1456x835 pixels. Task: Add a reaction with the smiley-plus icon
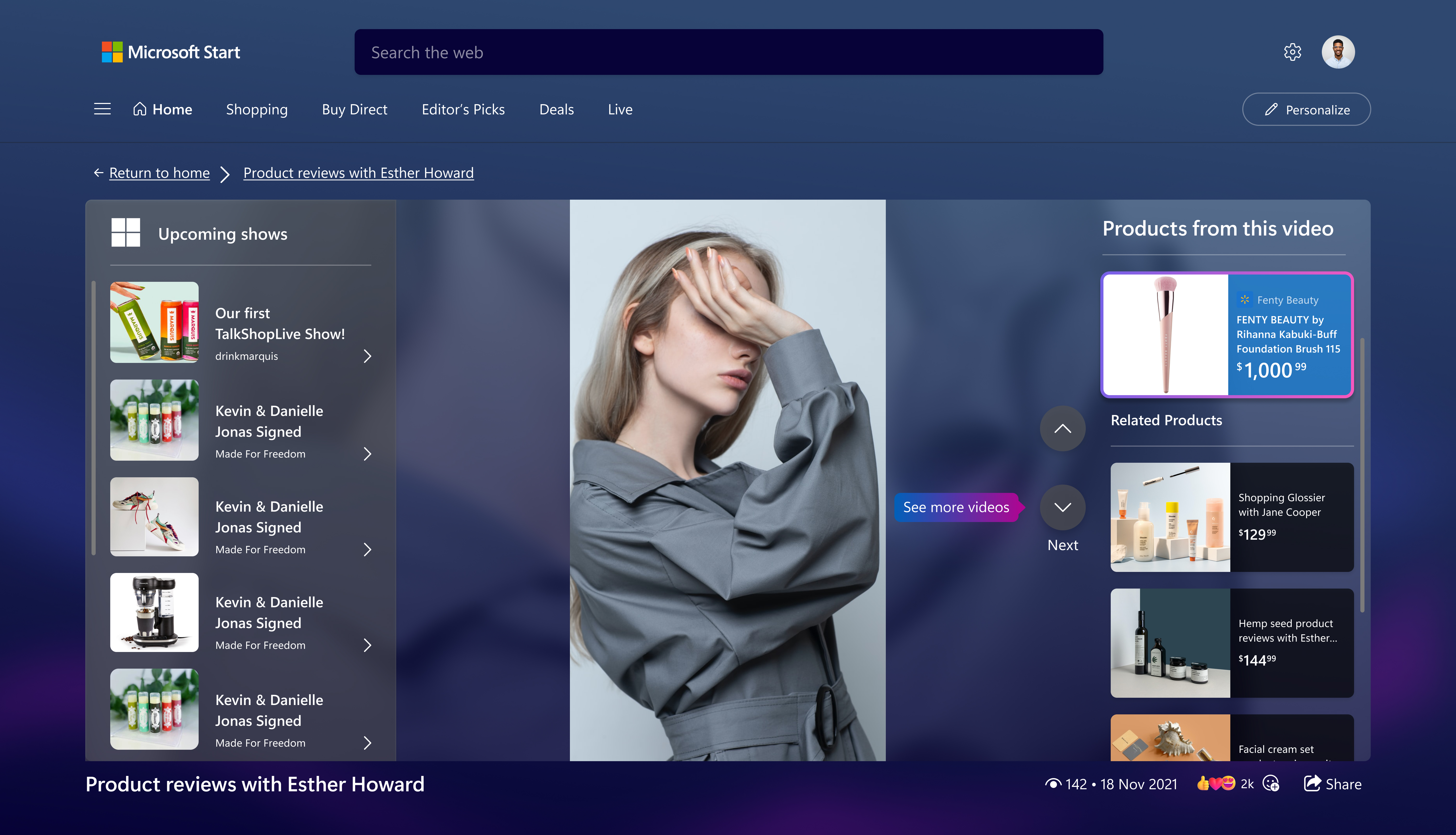pos(1271,783)
